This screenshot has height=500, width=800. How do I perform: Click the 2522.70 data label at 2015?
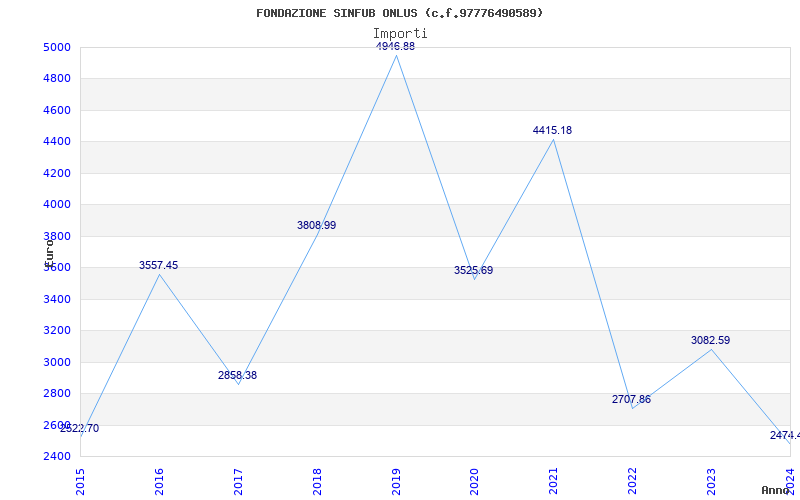[80, 429]
